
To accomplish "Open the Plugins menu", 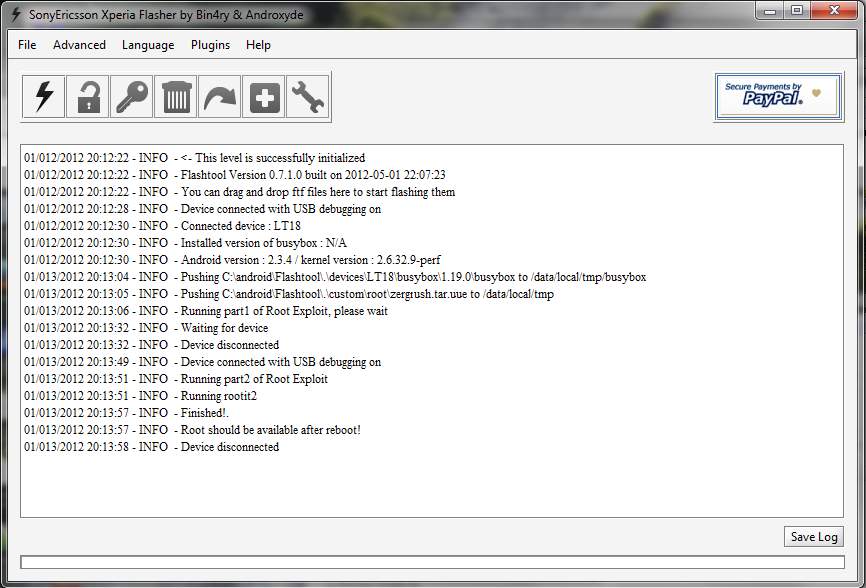I will [210, 45].
